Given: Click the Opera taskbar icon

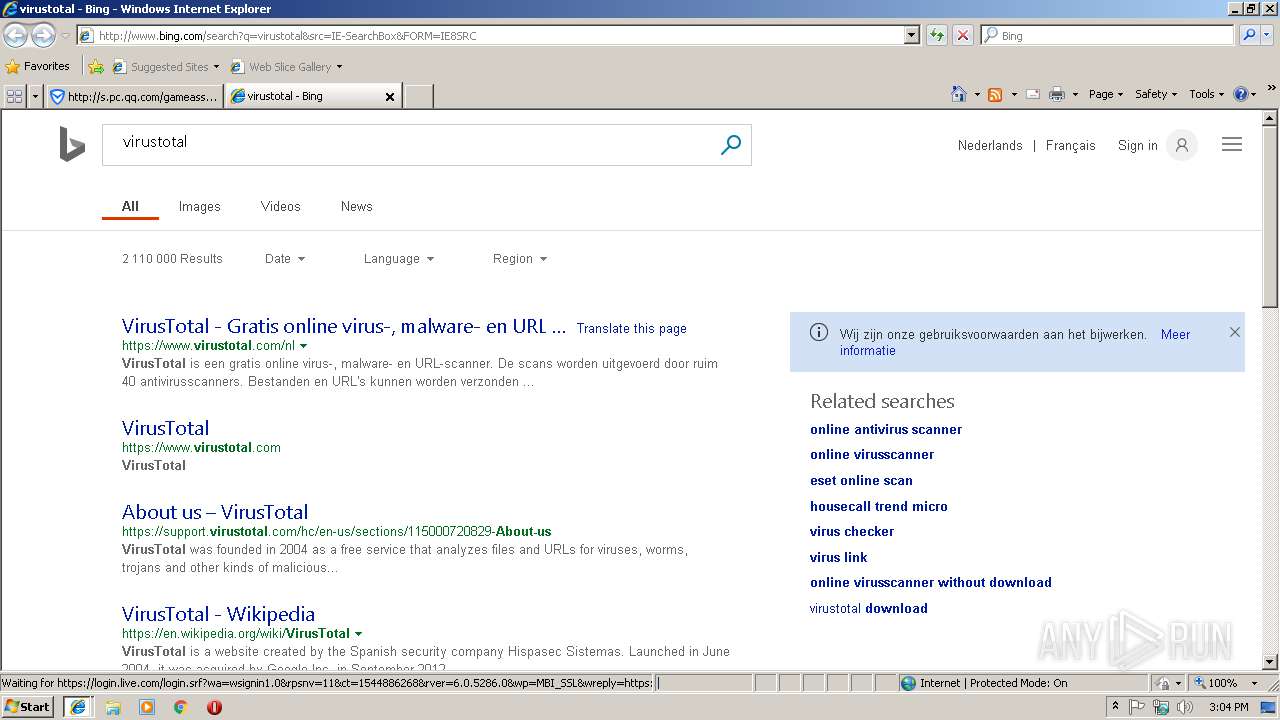Looking at the screenshot, I should pyautogui.click(x=214, y=707).
